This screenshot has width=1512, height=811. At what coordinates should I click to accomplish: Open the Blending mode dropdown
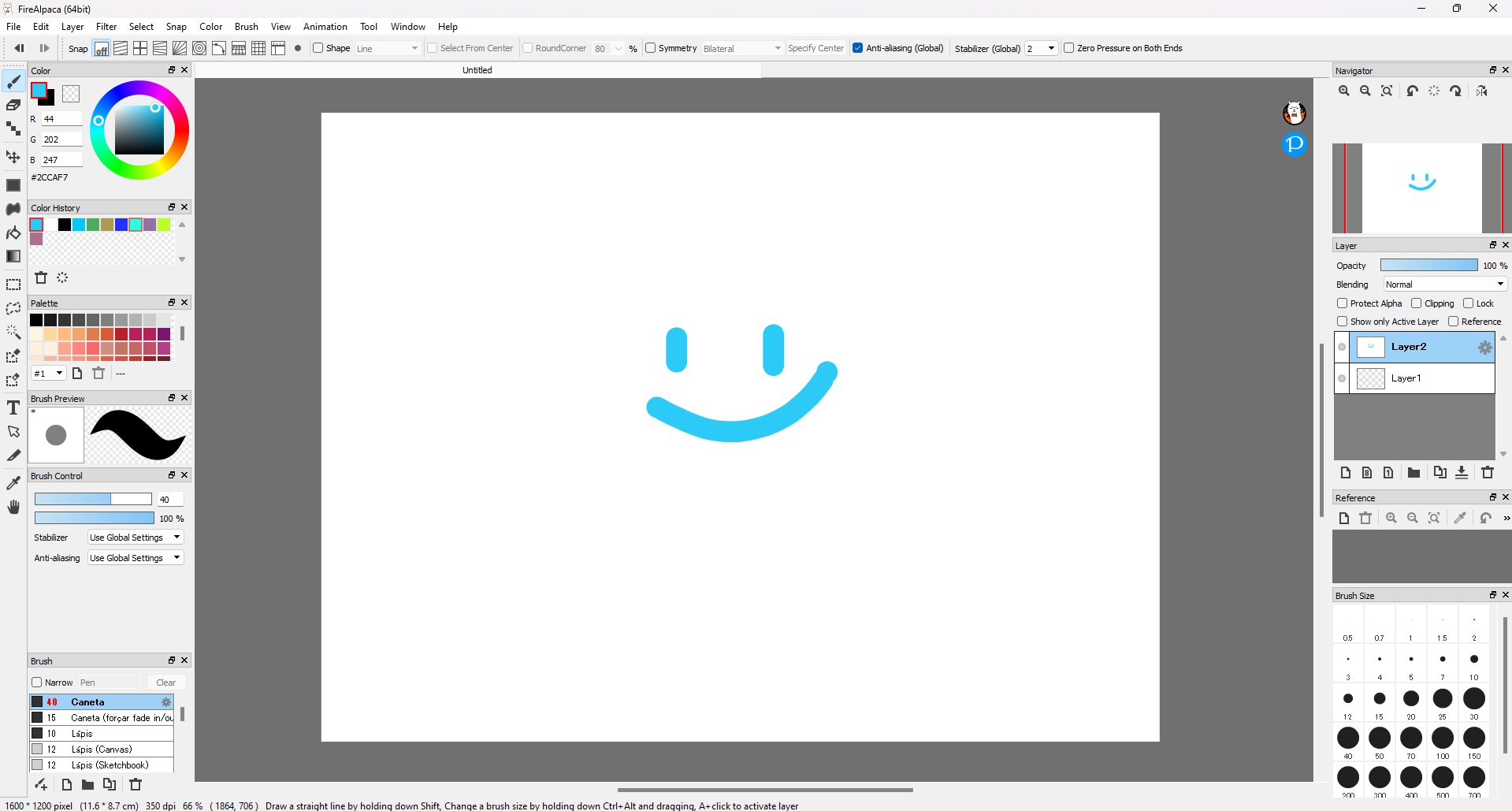click(x=1443, y=284)
